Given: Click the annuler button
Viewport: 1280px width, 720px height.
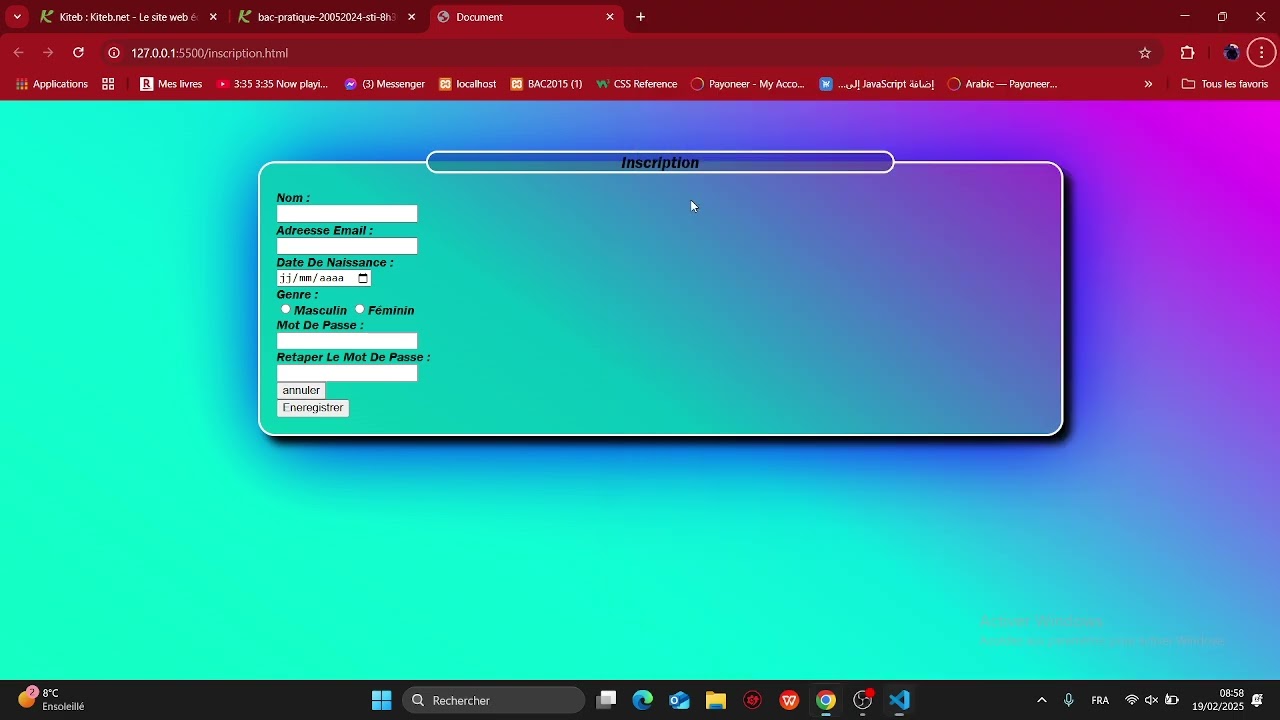Looking at the screenshot, I should point(301,390).
